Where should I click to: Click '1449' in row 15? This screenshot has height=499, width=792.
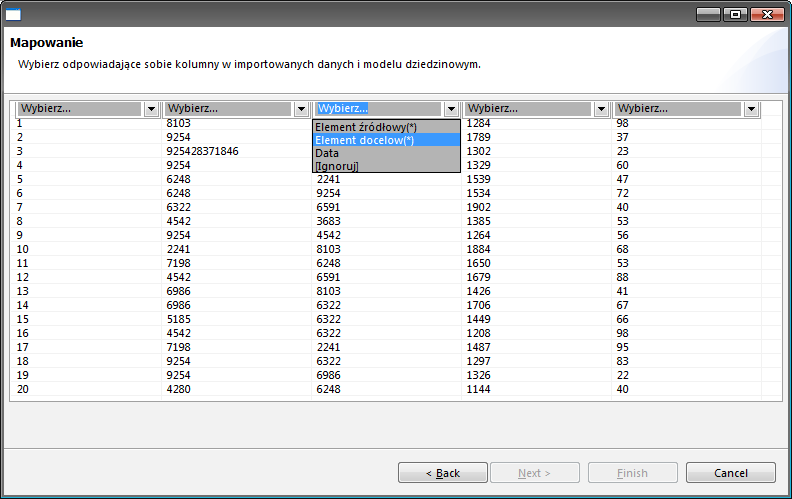478,319
